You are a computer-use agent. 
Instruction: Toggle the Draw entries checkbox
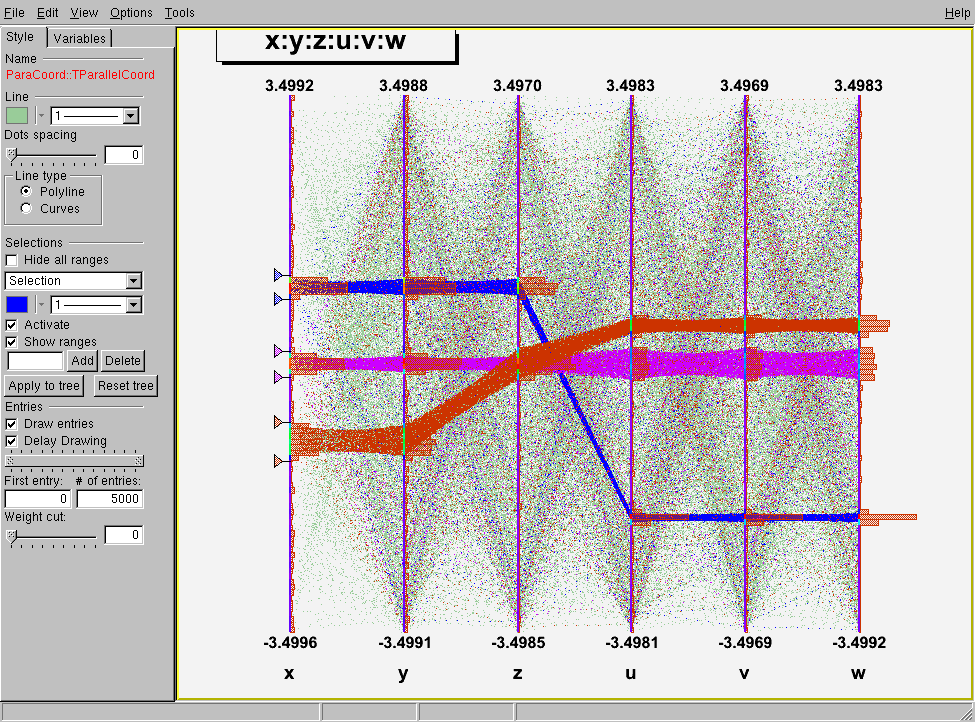tap(11, 424)
